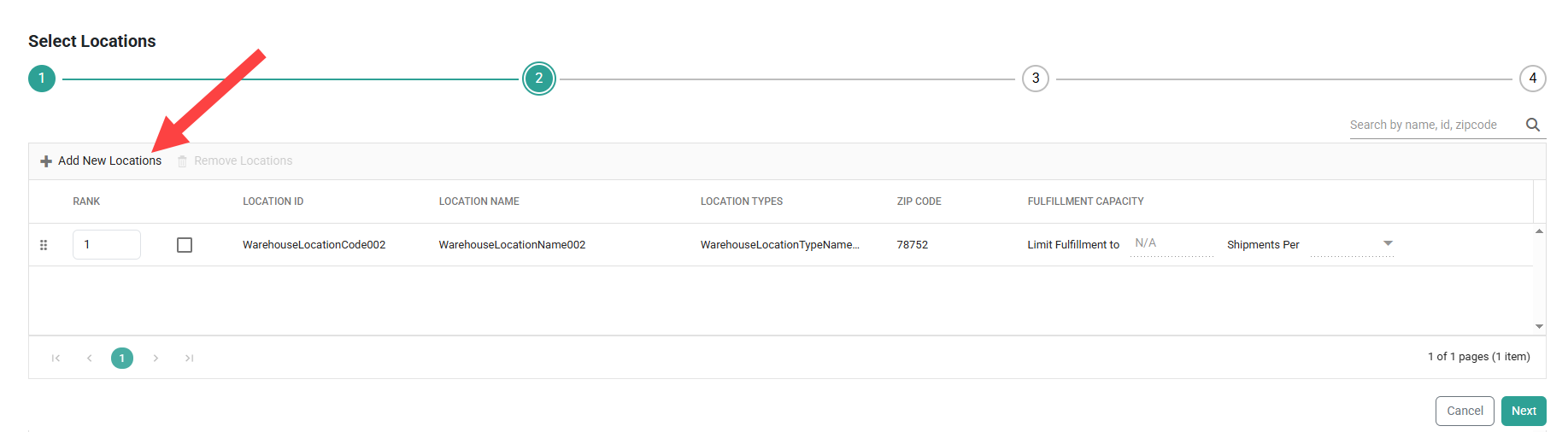Image resolution: width=1568 pixels, height=432 pixels.
Task: Click ZIP CODE column header
Action: 919,201
